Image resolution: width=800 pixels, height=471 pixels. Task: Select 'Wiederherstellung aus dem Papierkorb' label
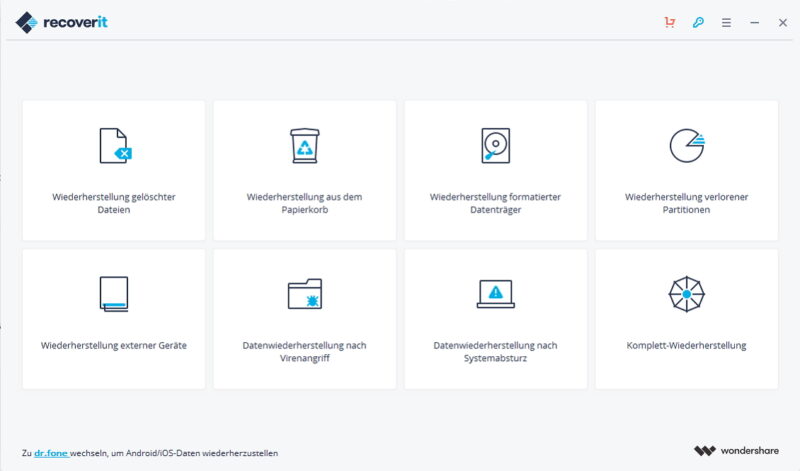[x=305, y=203]
